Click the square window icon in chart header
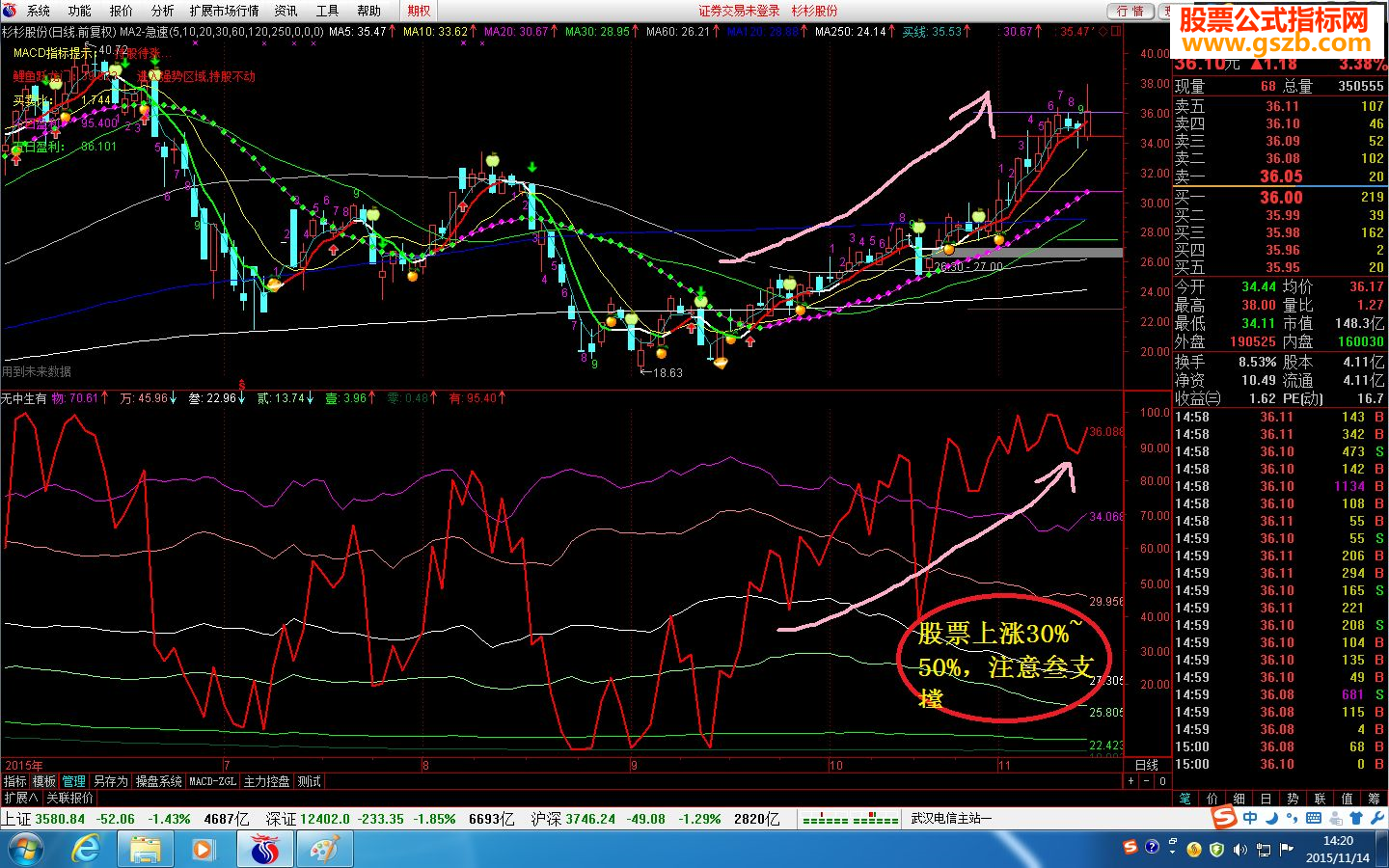1389x868 pixels. click(x=1116, y=32)
